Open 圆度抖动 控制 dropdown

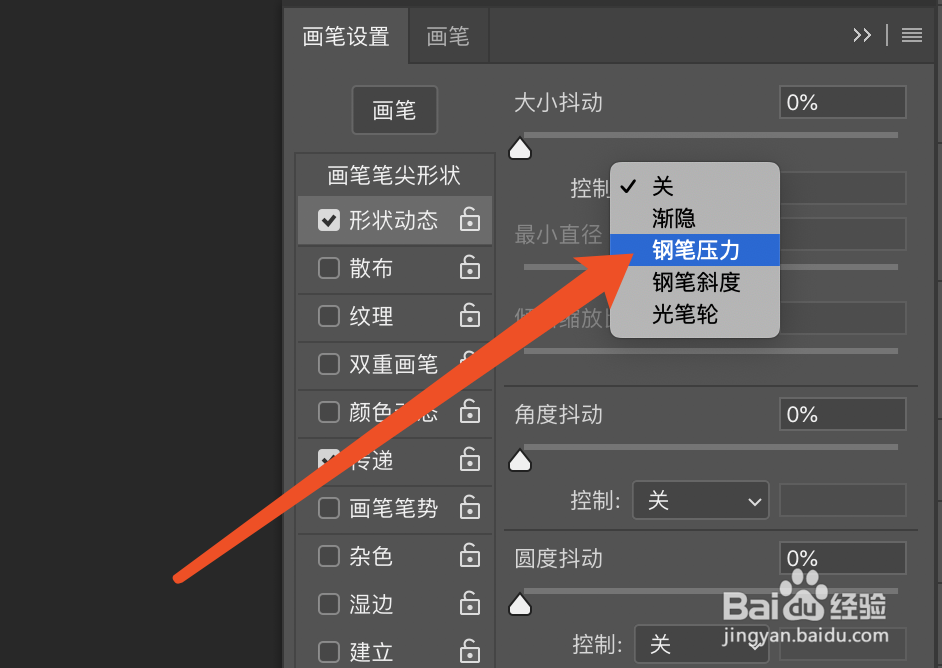coord(702,644)
